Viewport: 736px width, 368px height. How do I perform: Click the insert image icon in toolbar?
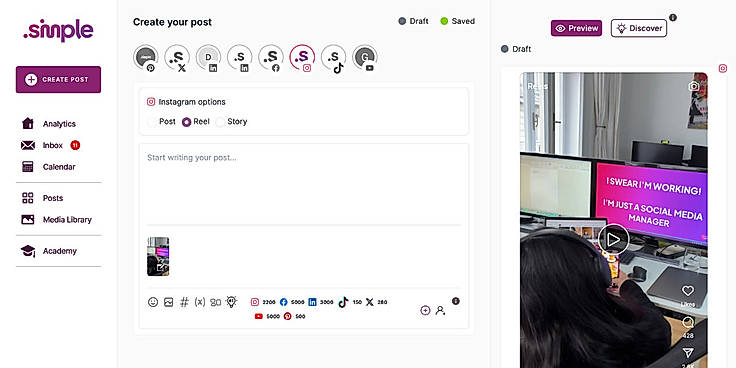[169, 302]
